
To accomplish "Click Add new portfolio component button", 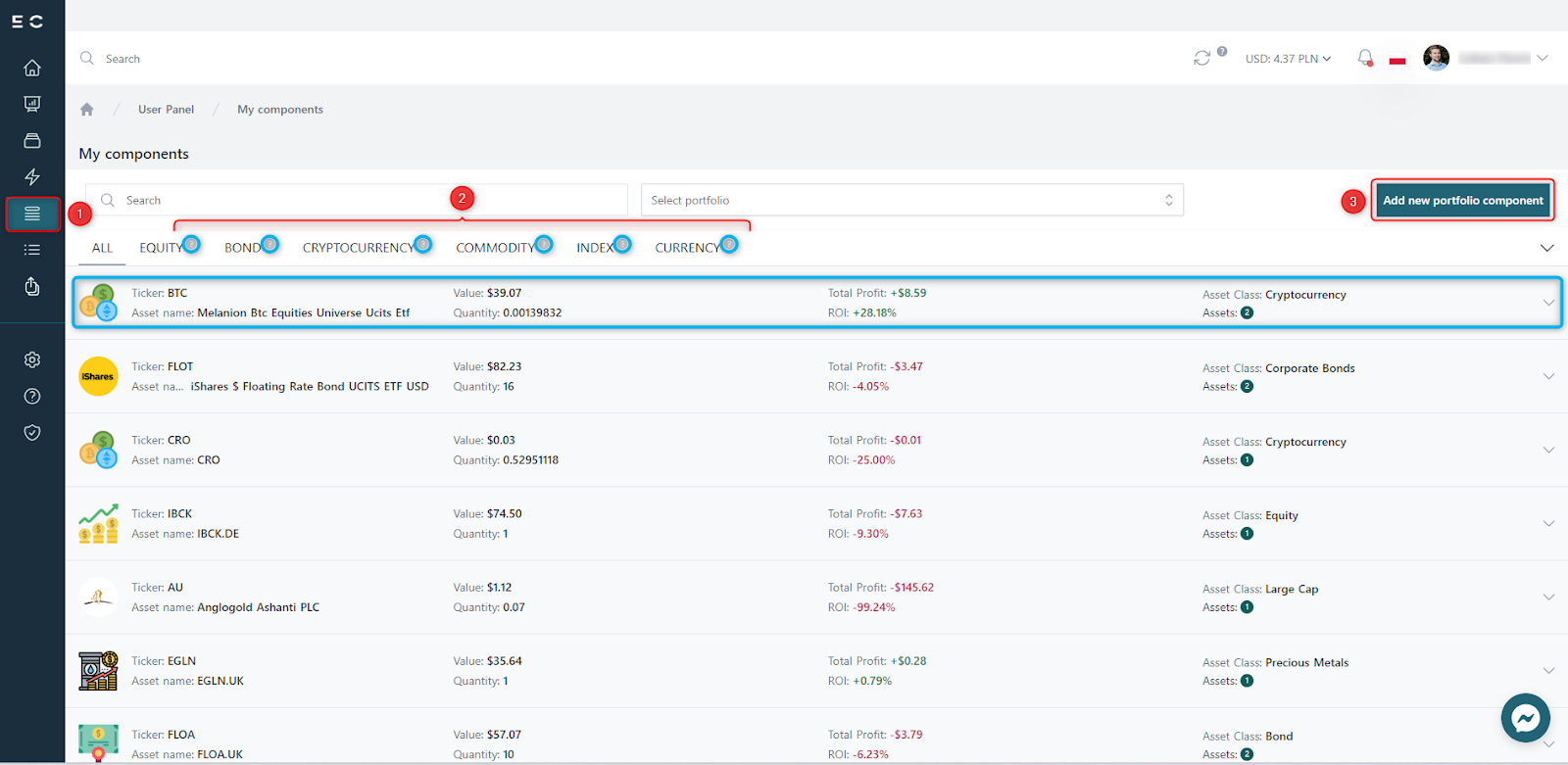I will 1462,200.
